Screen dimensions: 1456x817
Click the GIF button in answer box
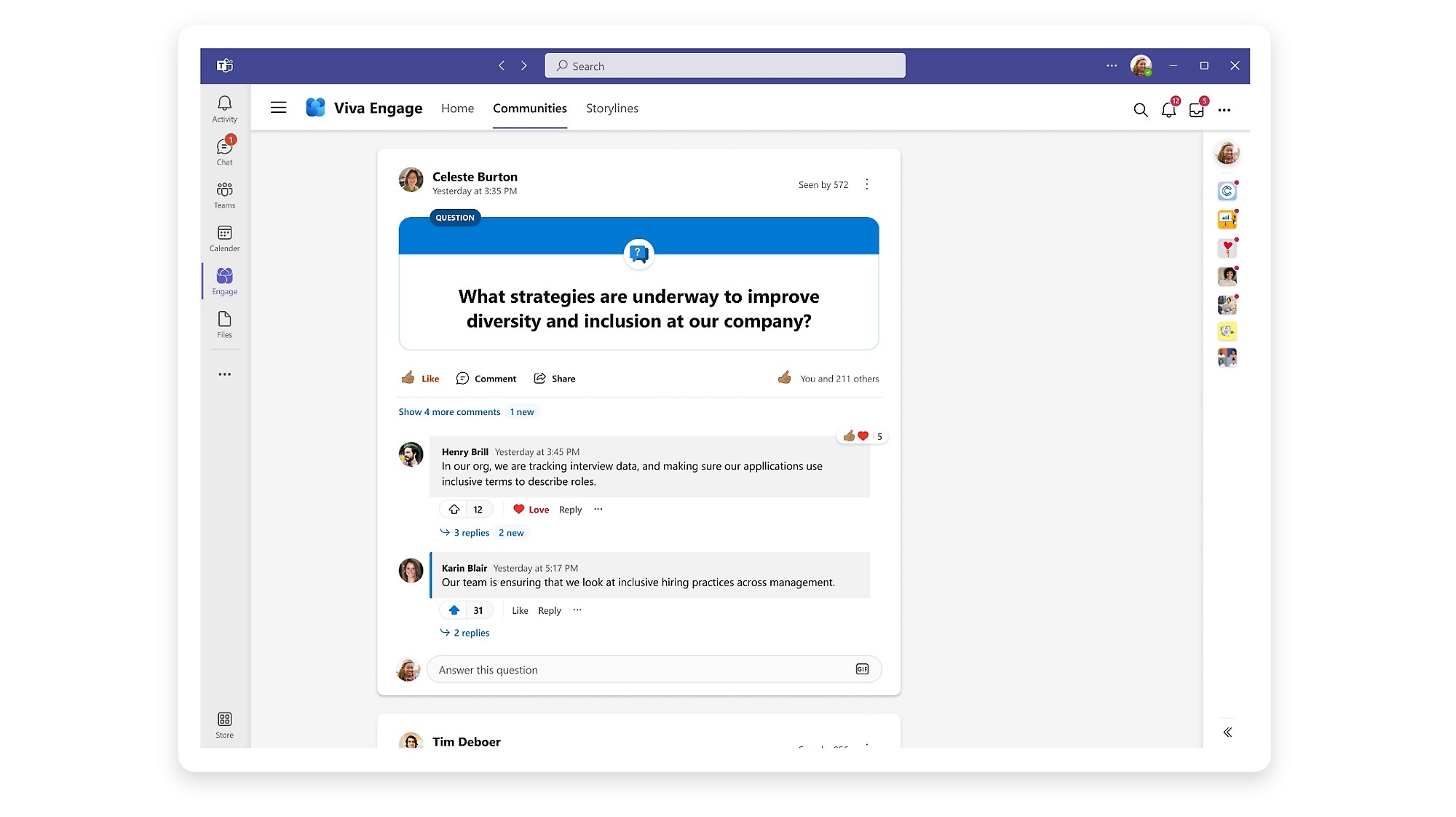[862, 669]
